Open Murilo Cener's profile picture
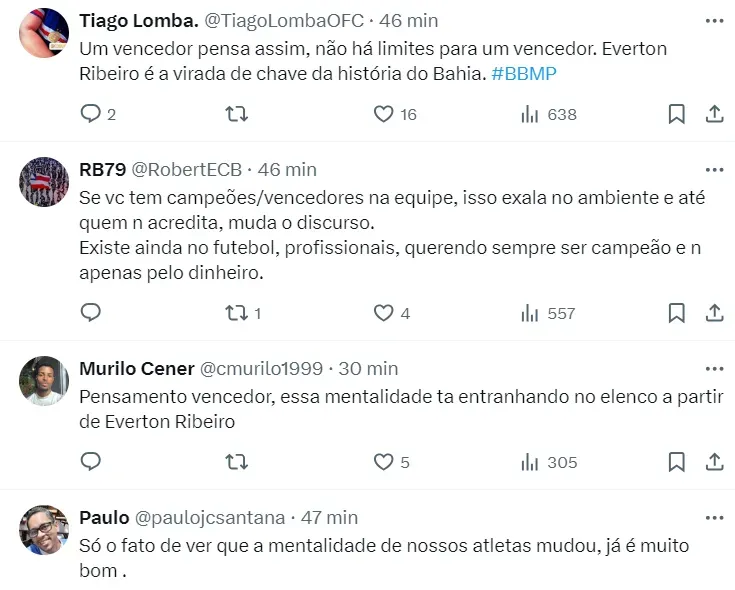 pos(44,380)
